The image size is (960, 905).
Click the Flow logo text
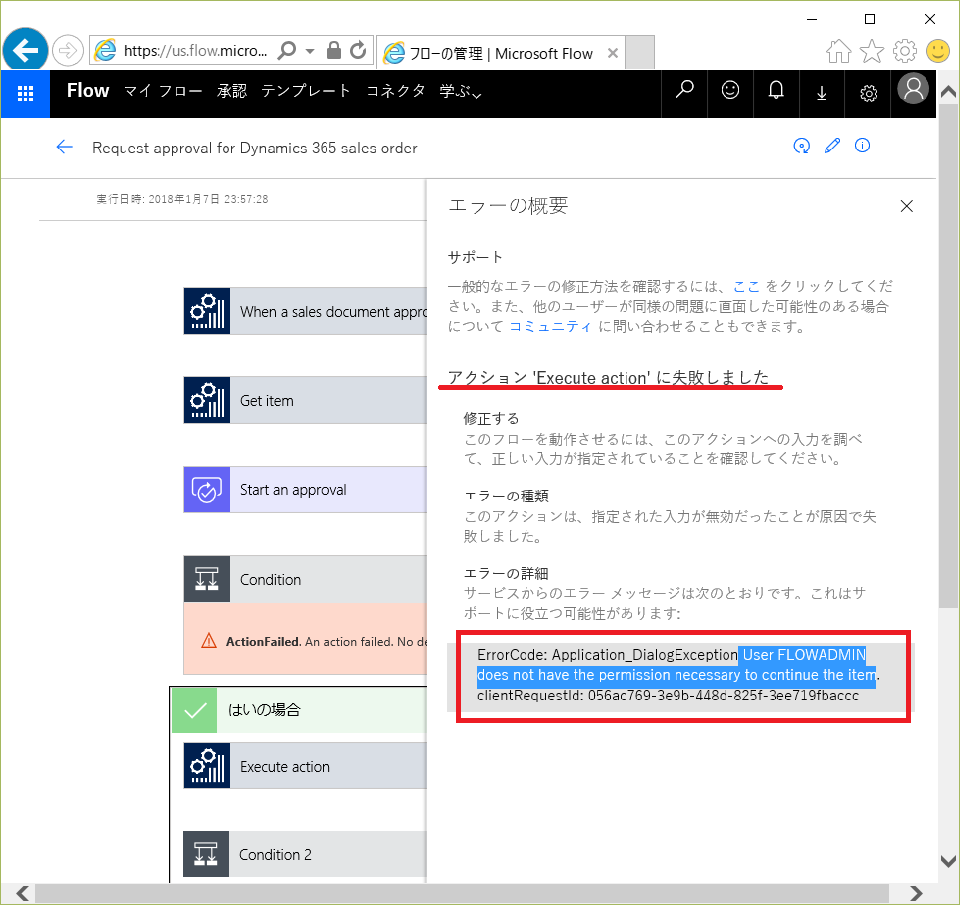pyautogui.click(x=88, y=91)
